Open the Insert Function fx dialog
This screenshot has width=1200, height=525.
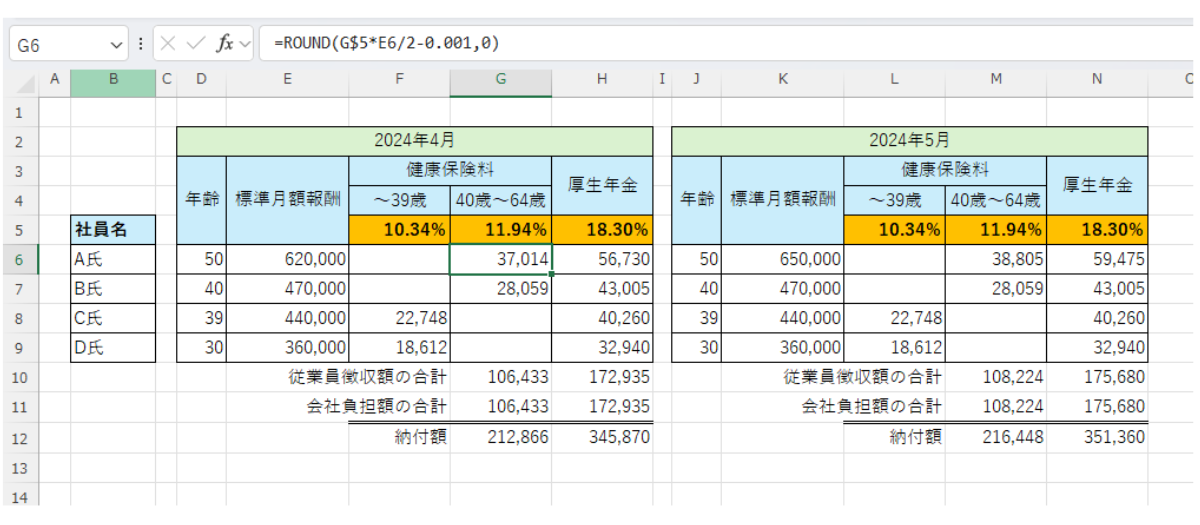point(225,44)
